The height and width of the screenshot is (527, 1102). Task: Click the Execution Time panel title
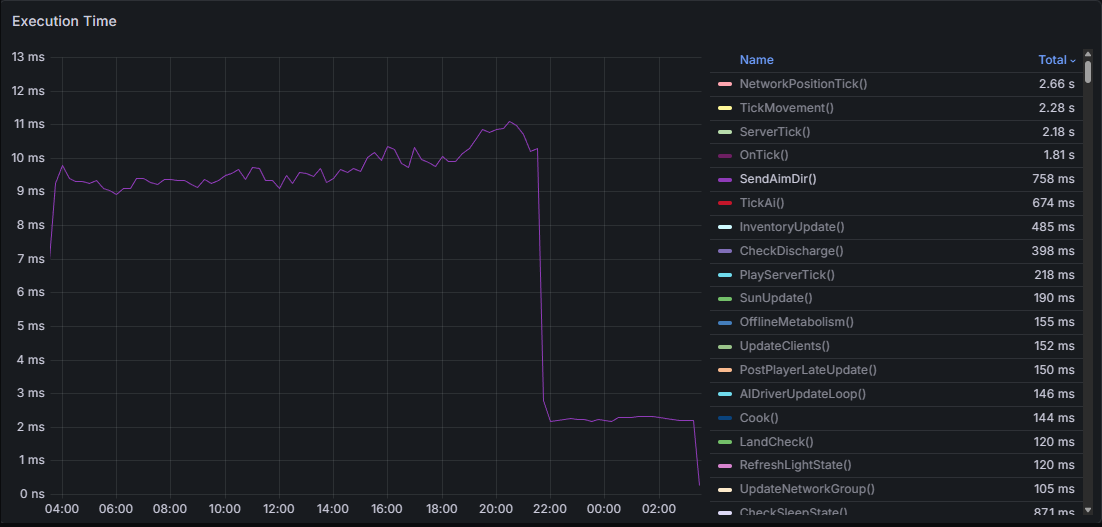pos(64,21)
